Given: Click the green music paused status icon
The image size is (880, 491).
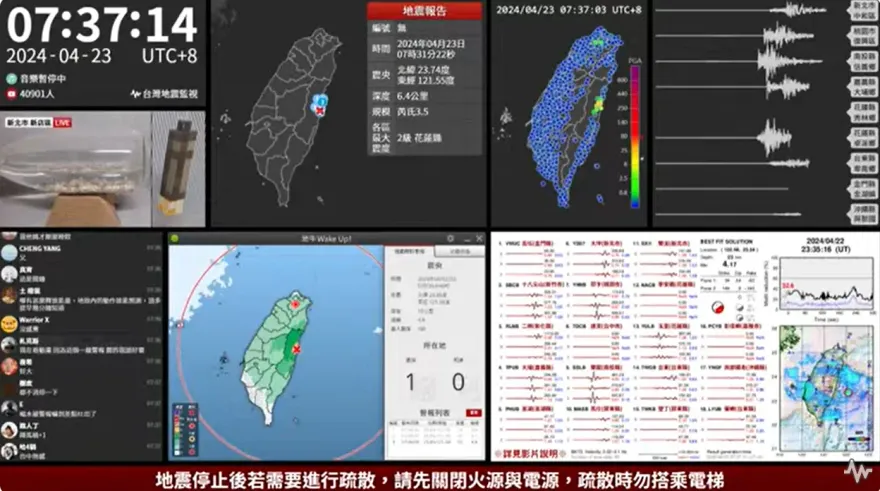Looking at the screenshot, I should point(12,77).
